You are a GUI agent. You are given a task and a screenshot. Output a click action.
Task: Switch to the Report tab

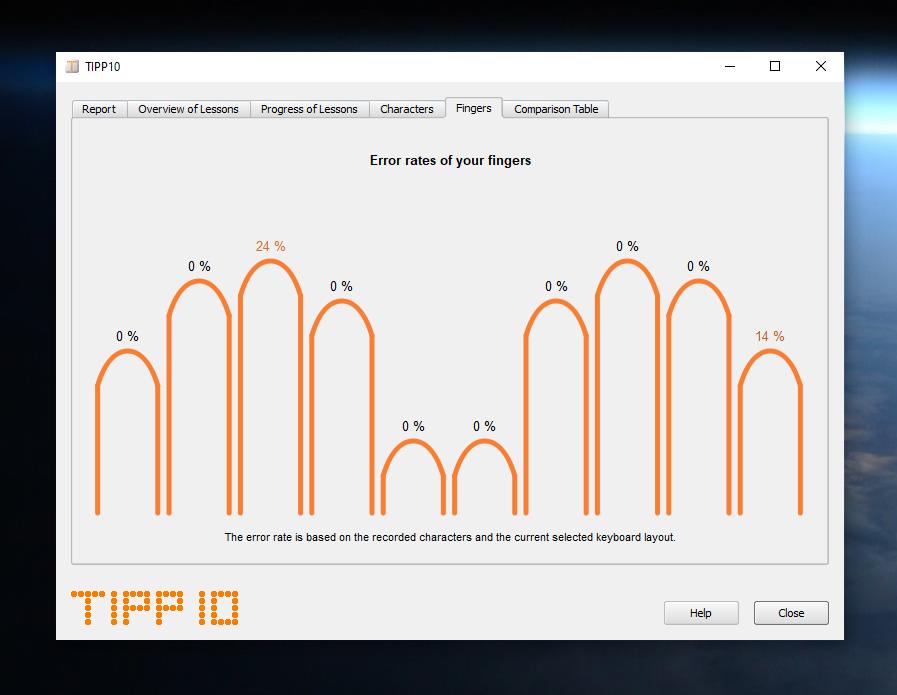pos(99,109)
